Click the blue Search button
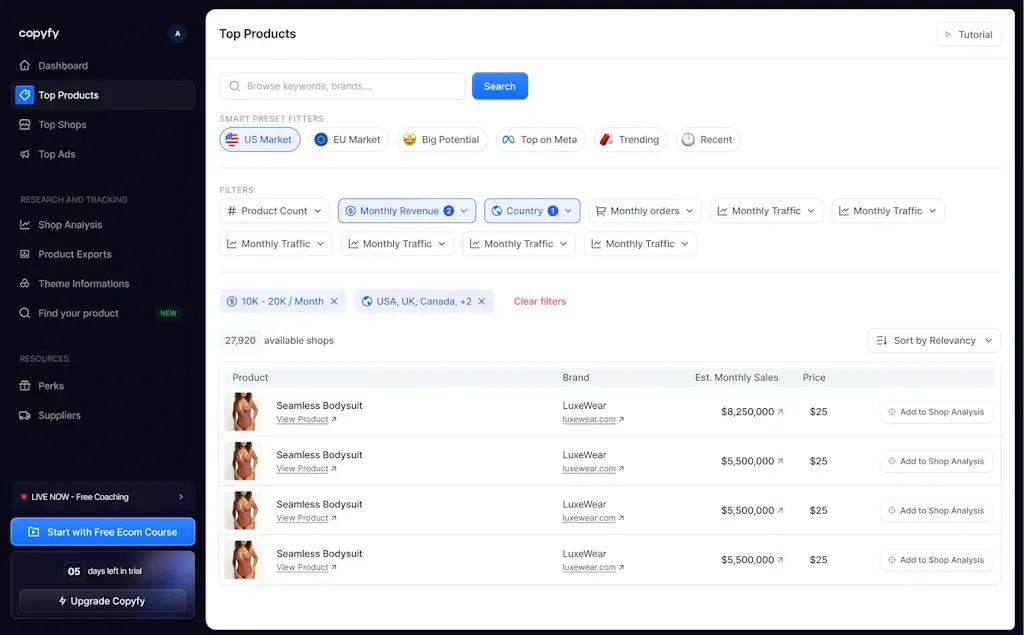The height and width of the screenshot is (635, 1024). (499, 87)
